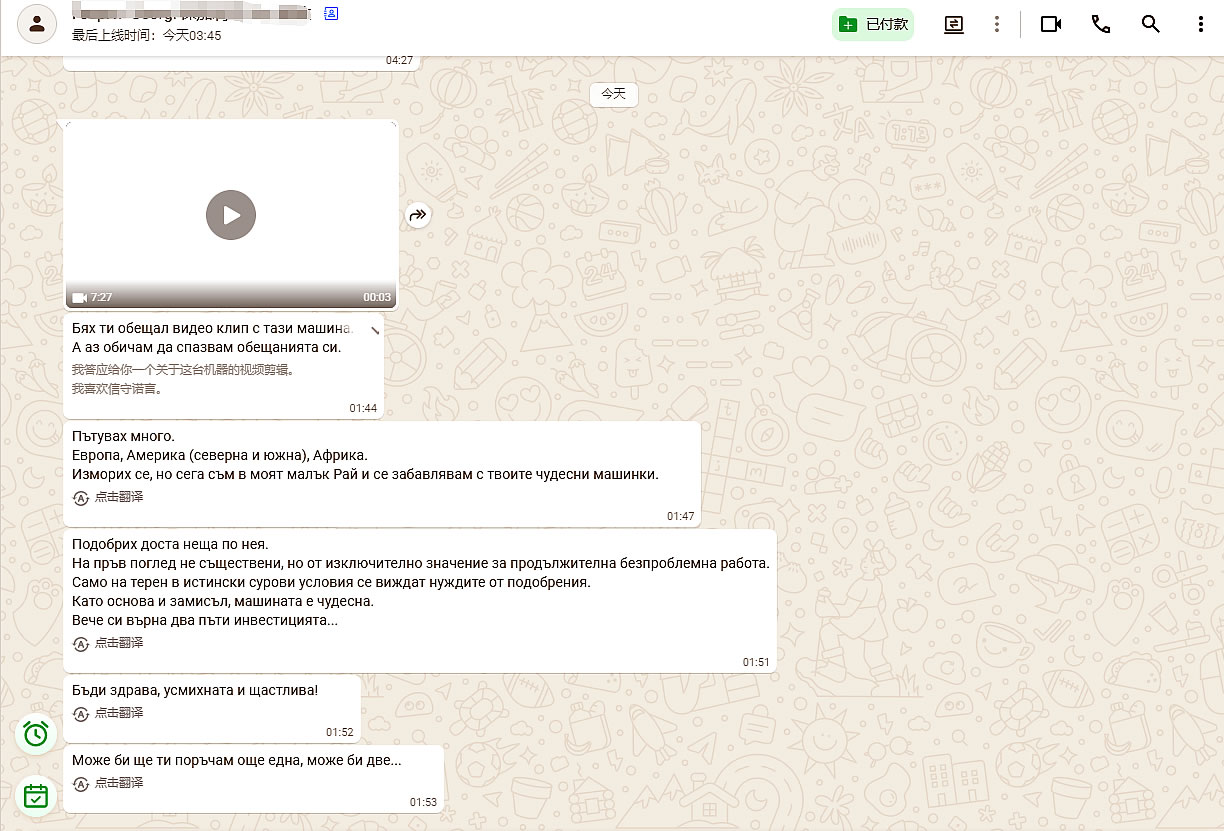Screen dimensions: 1224x831
Task: Open the translation settings panel icon
Action: pos(954,24)
